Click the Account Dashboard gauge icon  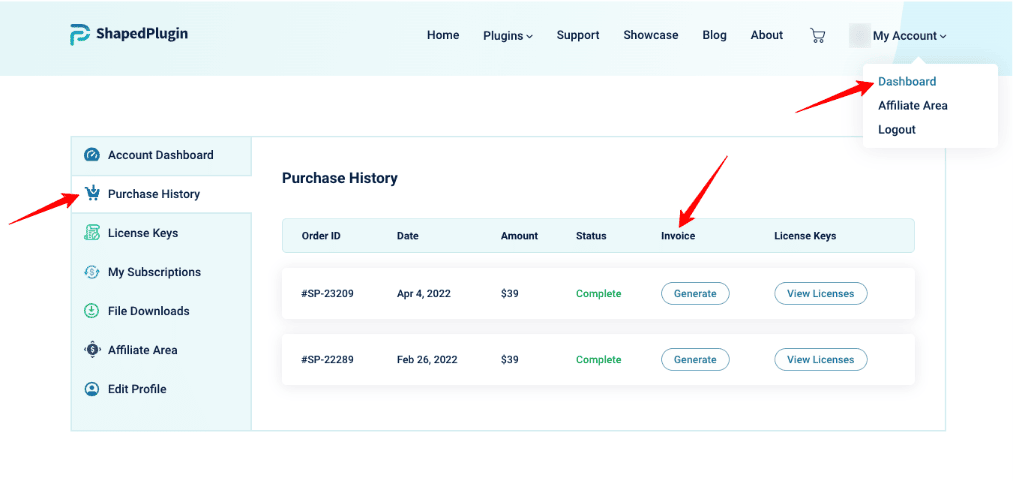(x=92, y=155)
